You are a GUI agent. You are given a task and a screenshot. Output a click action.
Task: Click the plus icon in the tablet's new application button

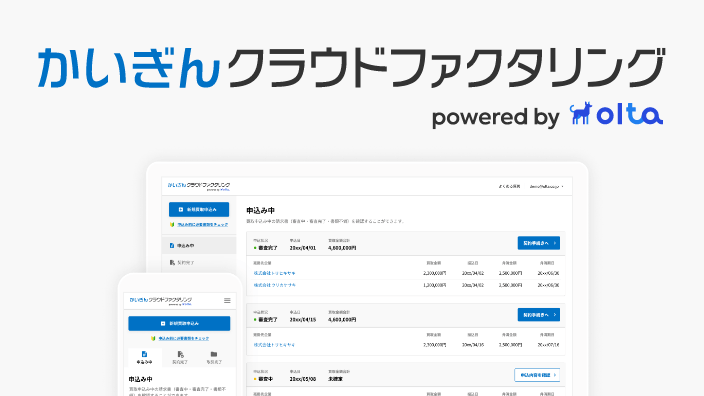pyautogui.click(x=181, y=210)
